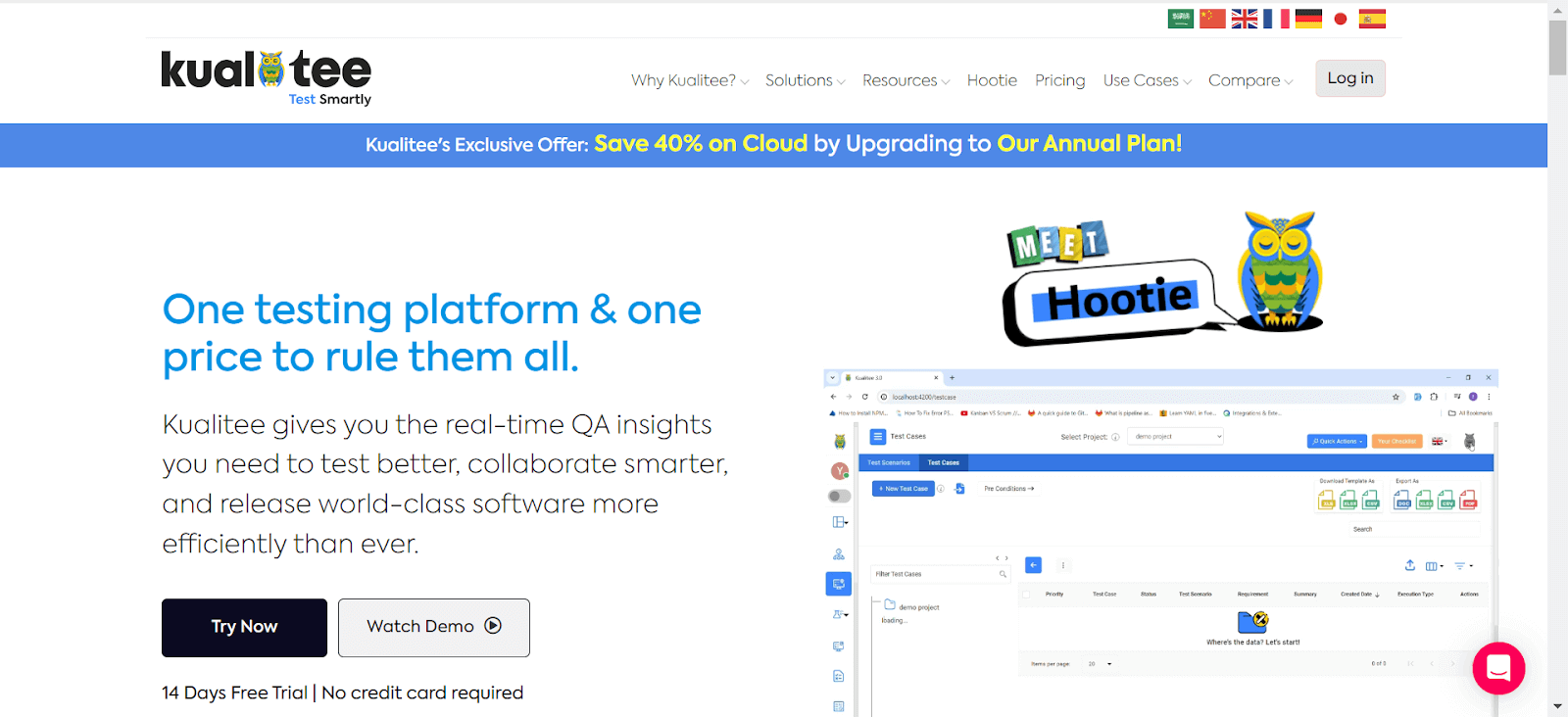Click Pre Conditions in the demo screenshot
This screenshot has width=1568, height=717.
[1008, 489]
